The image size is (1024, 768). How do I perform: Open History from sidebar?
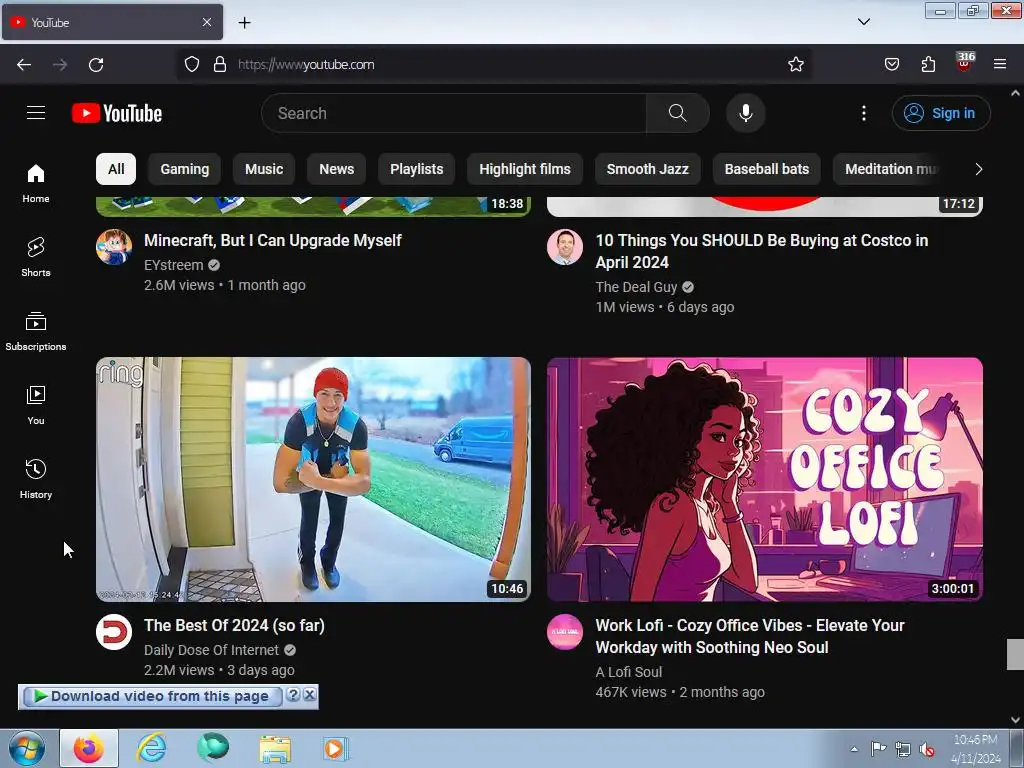36,479
